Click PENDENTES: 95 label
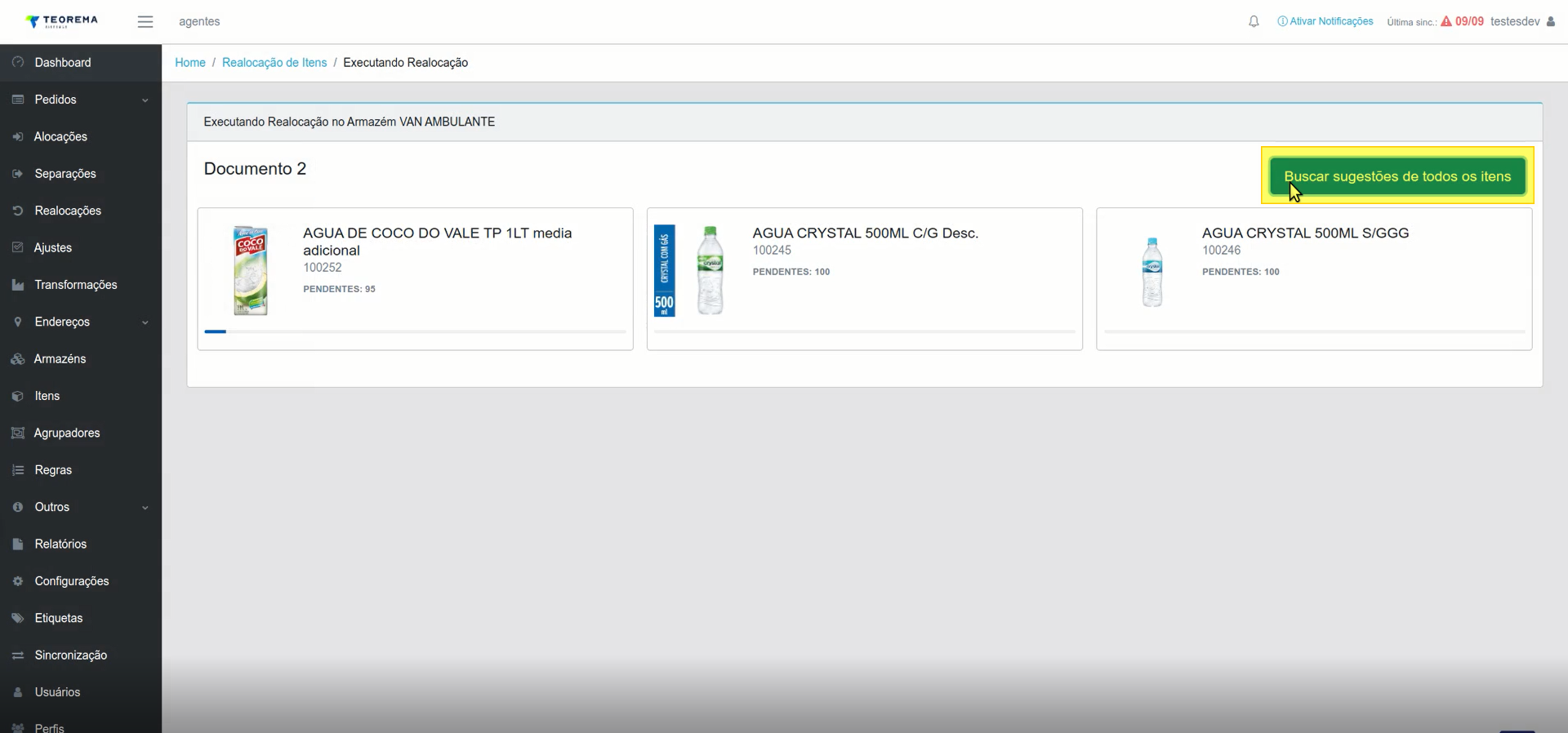The width and height of the screenshot is (1568, 733). 339,289
